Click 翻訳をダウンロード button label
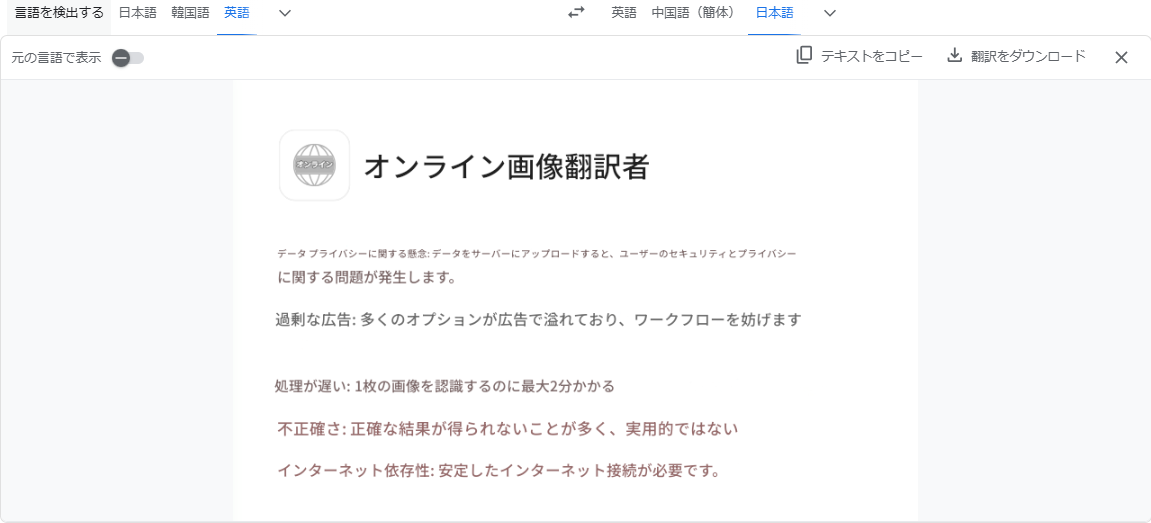The width and height of the screenshot is (1151, 523). tap(1028, 57)
